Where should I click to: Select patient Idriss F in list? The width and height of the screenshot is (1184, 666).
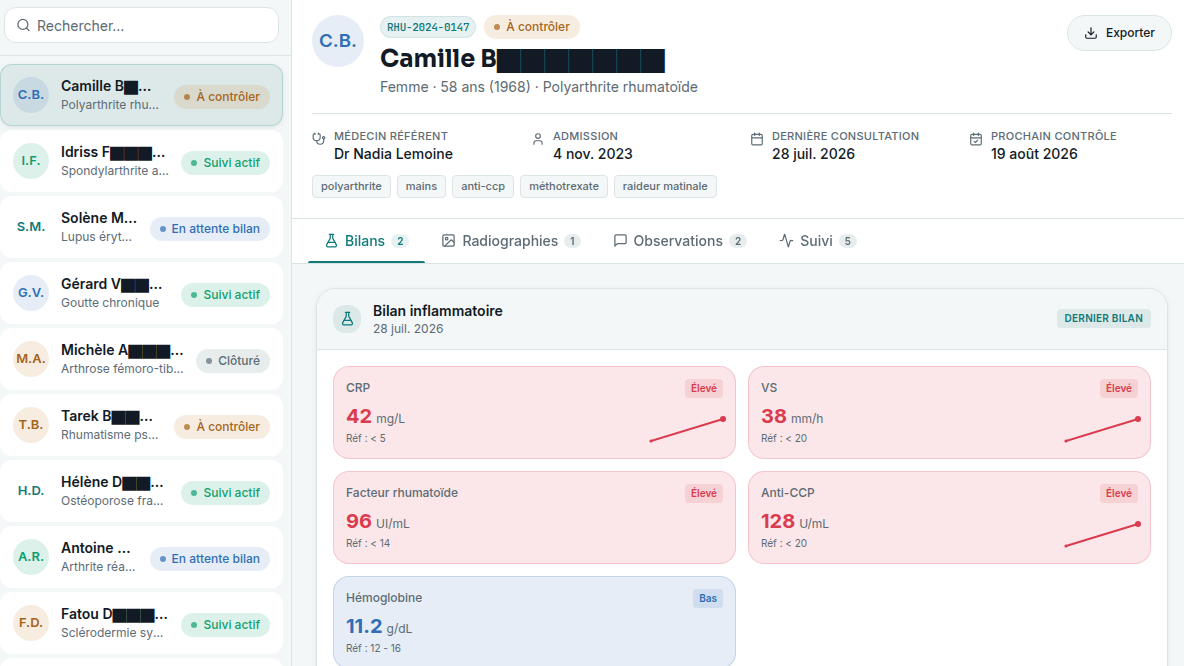point(142,161)
